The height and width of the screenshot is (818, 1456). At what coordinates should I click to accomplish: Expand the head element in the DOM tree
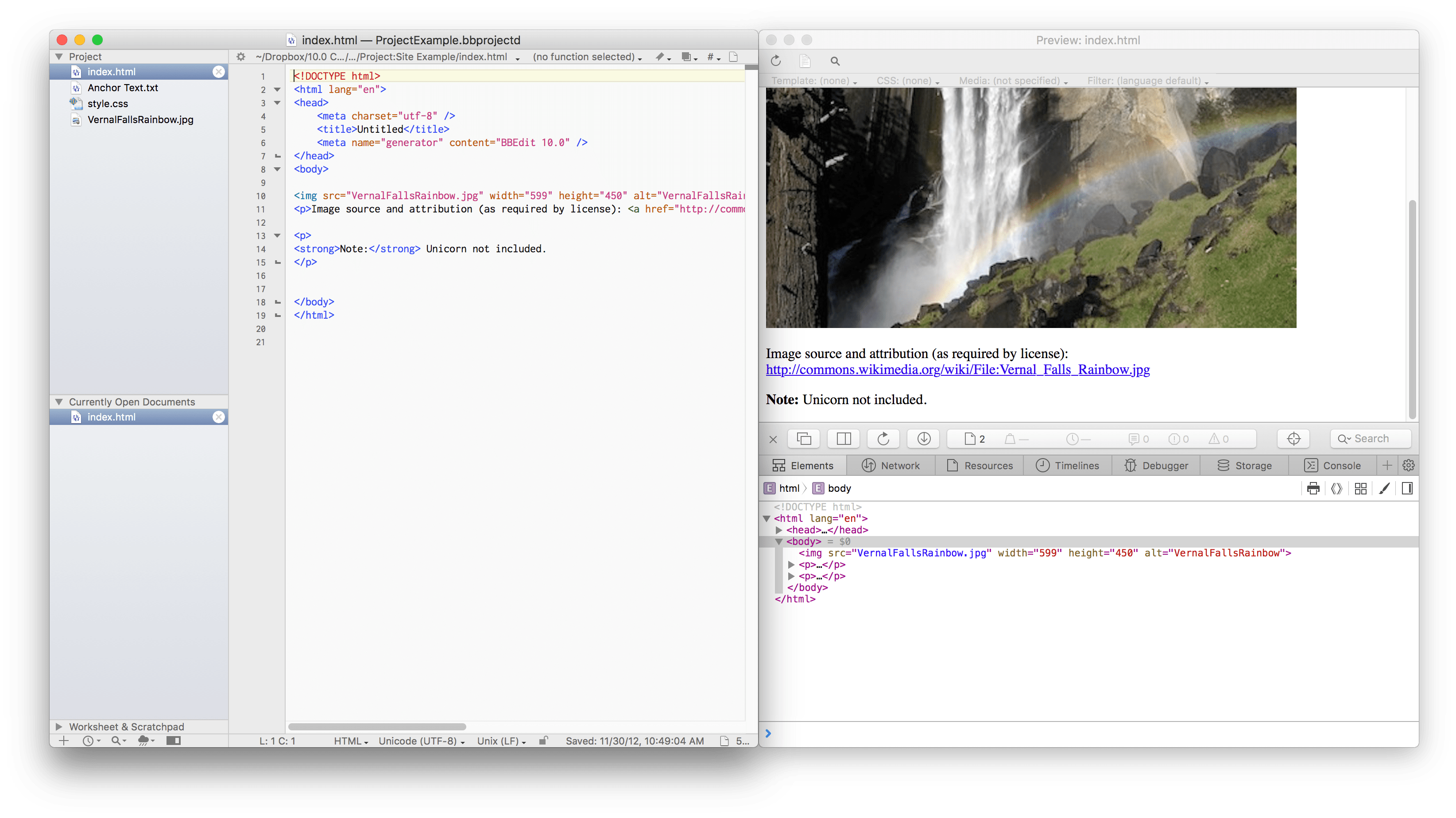tap(779, 530)
